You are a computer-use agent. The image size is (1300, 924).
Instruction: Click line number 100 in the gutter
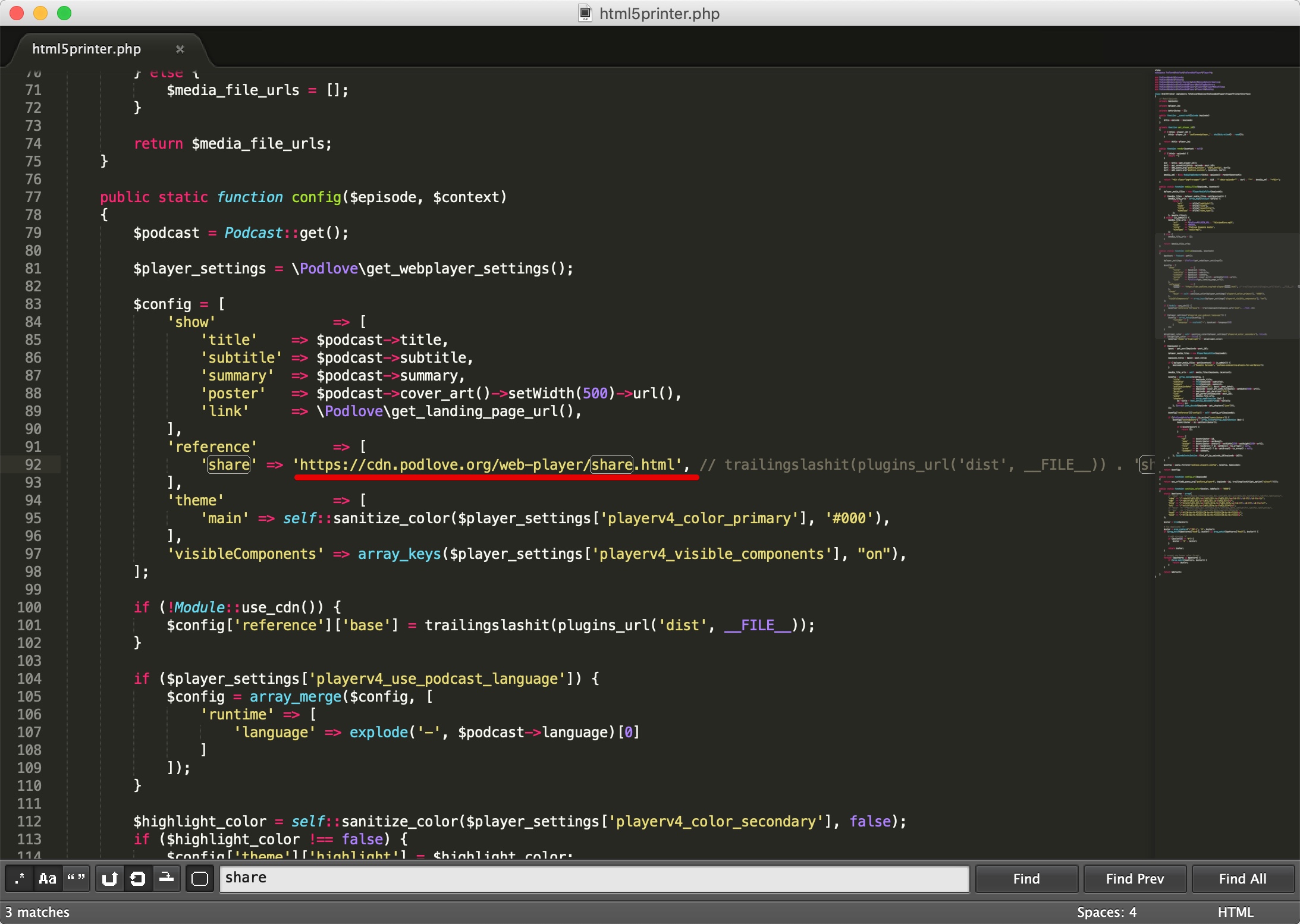click(29, 607)
